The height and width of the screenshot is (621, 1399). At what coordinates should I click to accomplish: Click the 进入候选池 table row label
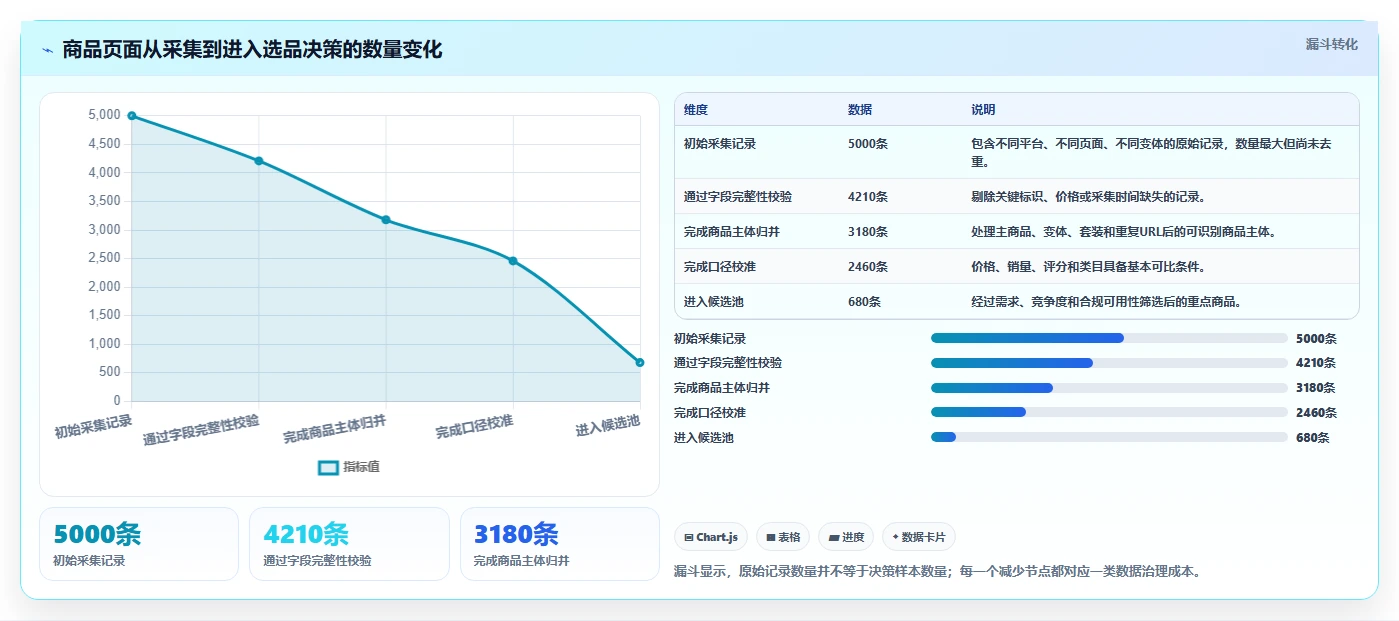click(714, 302)
